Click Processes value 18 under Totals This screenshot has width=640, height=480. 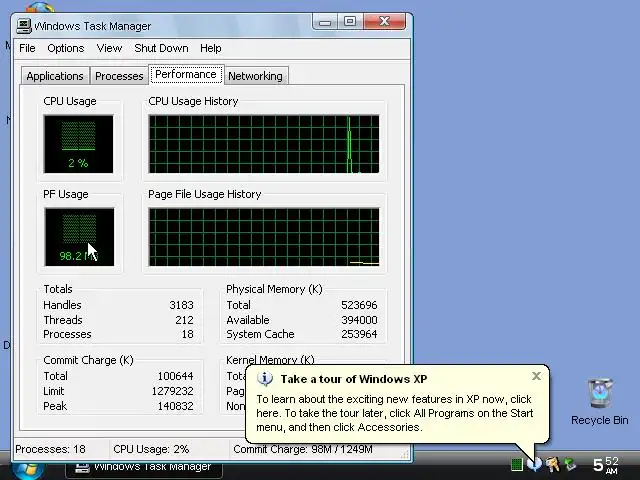(187, 334)
